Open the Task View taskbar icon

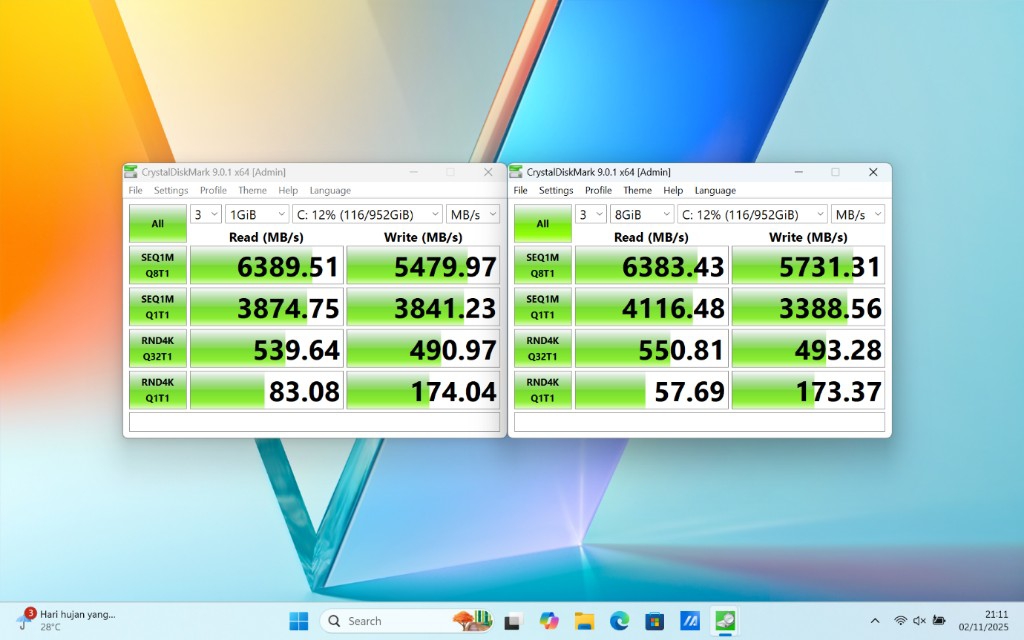pyautogui.click(x=513, y=621)
